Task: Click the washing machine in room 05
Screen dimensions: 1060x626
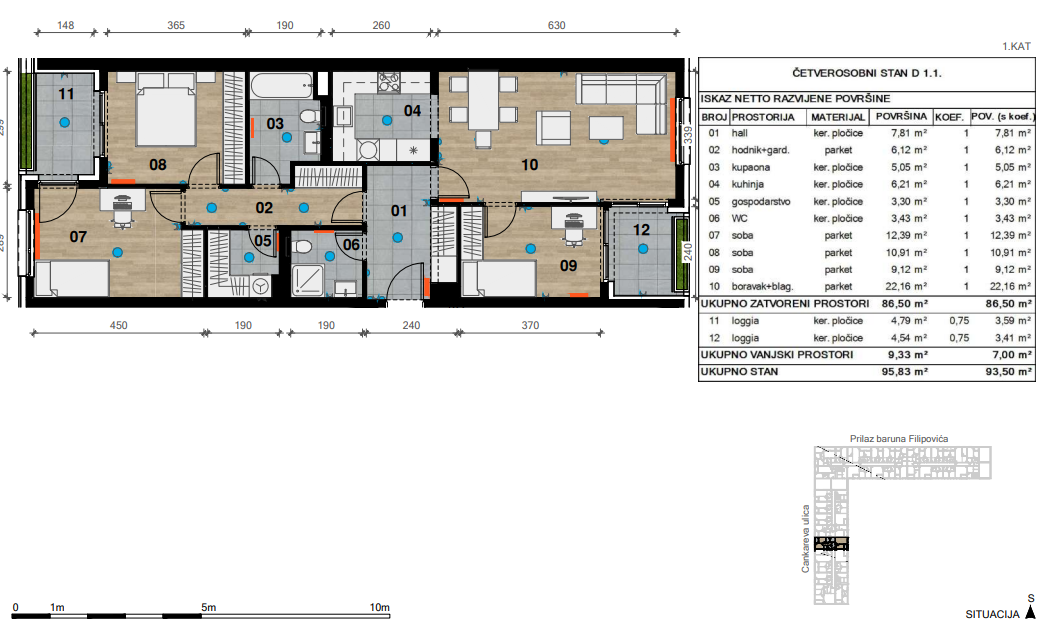Action: click(x=260, y=287)
